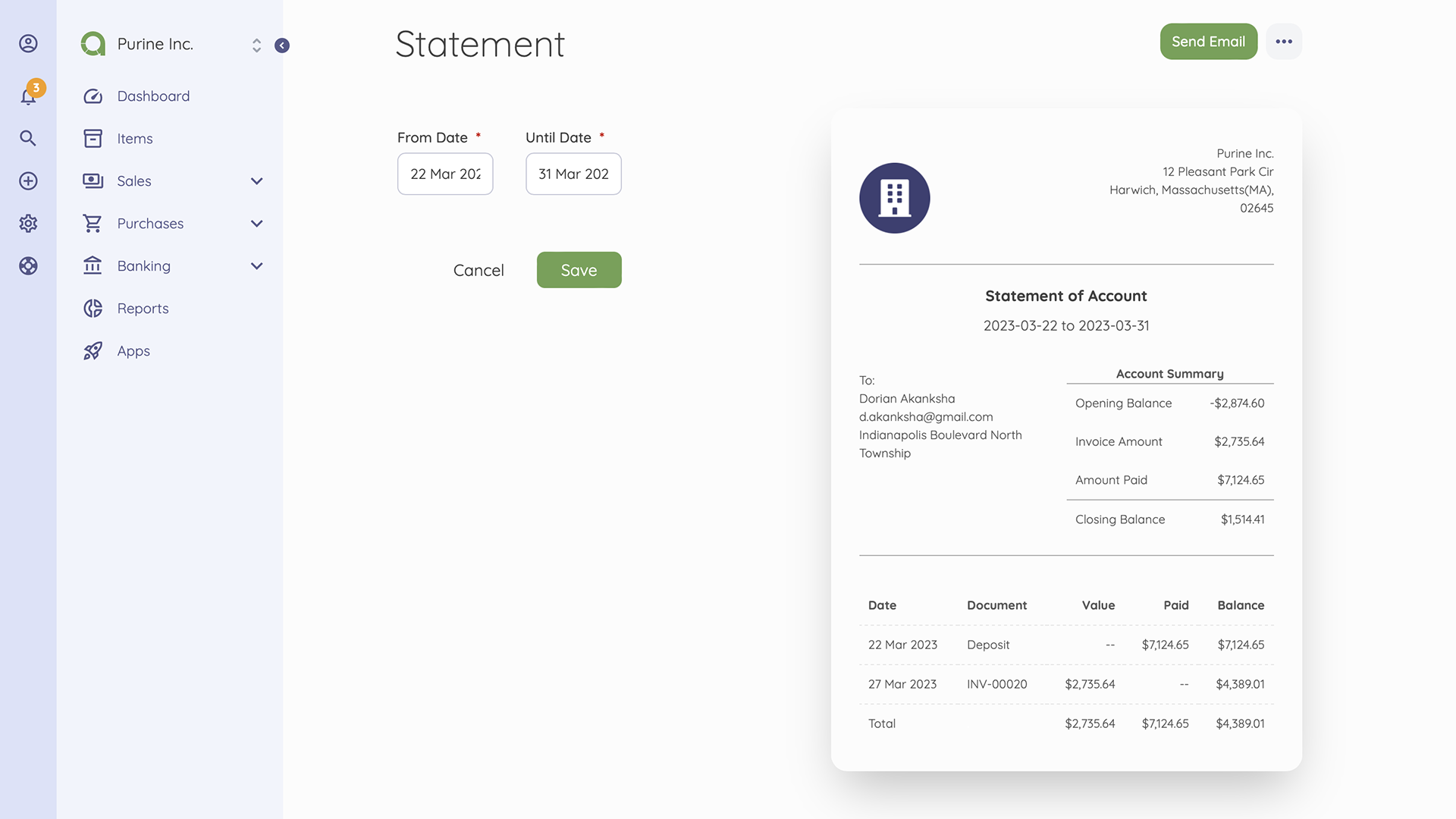1456x819 pixels.
Task: Open the more options ellipsis menu
Action: point(1284,42)
